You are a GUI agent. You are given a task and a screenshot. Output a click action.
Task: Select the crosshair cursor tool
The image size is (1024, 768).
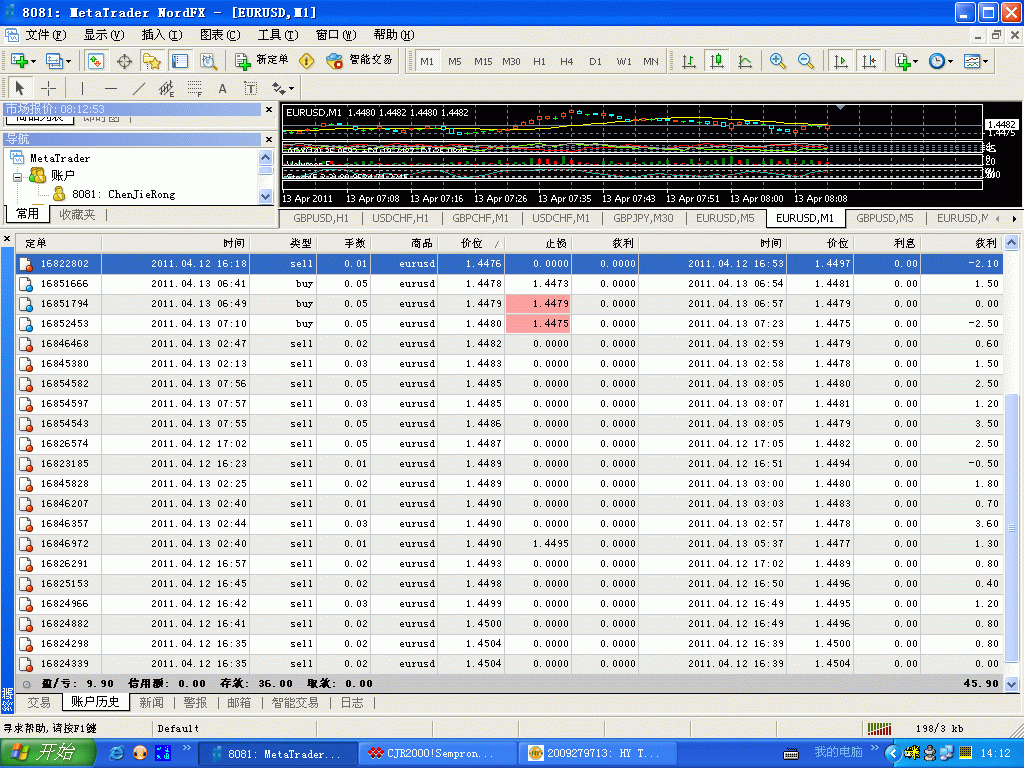[x=48, y=88]
